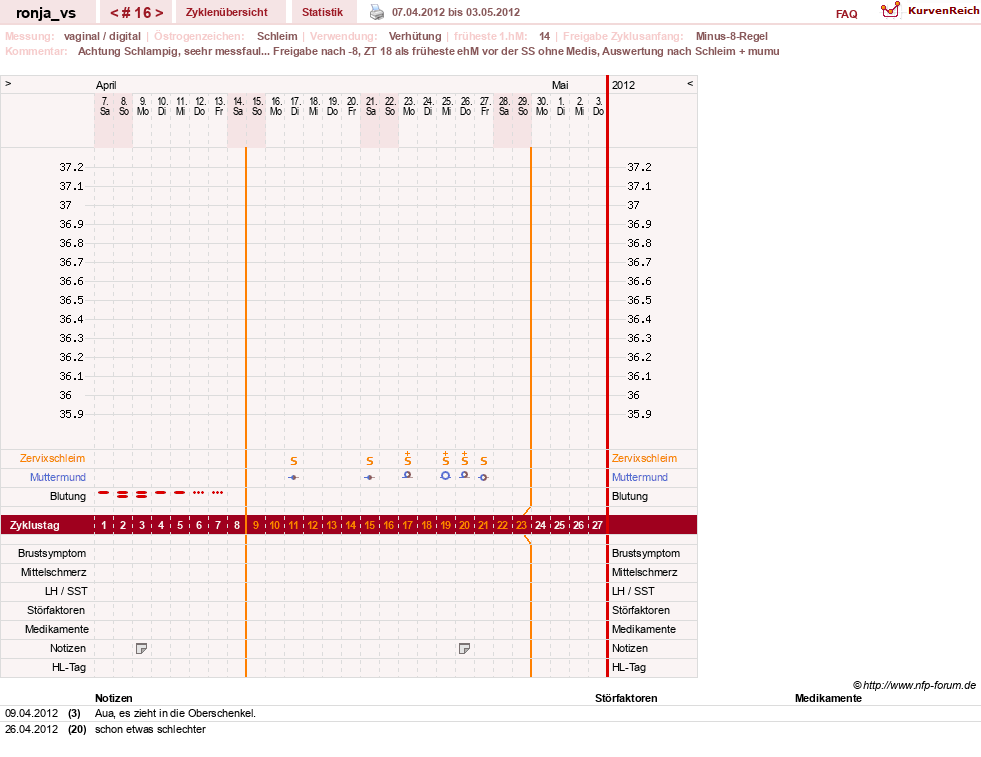Screen dimensions: 981x757
Task: Click the S+ mucus symbol on day 17
Action: pos(407,458)
